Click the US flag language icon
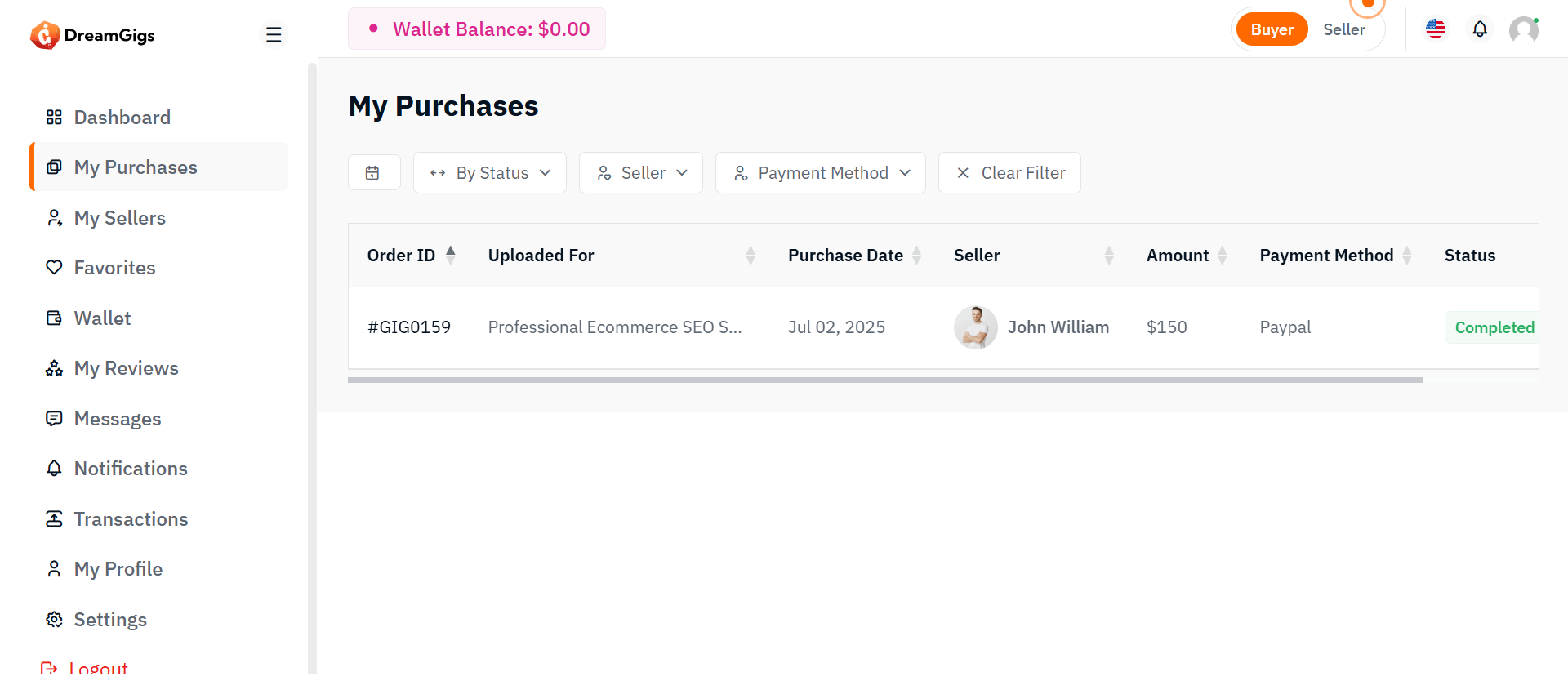This screenshot has width=1568, height=685. click(1435, 29)
